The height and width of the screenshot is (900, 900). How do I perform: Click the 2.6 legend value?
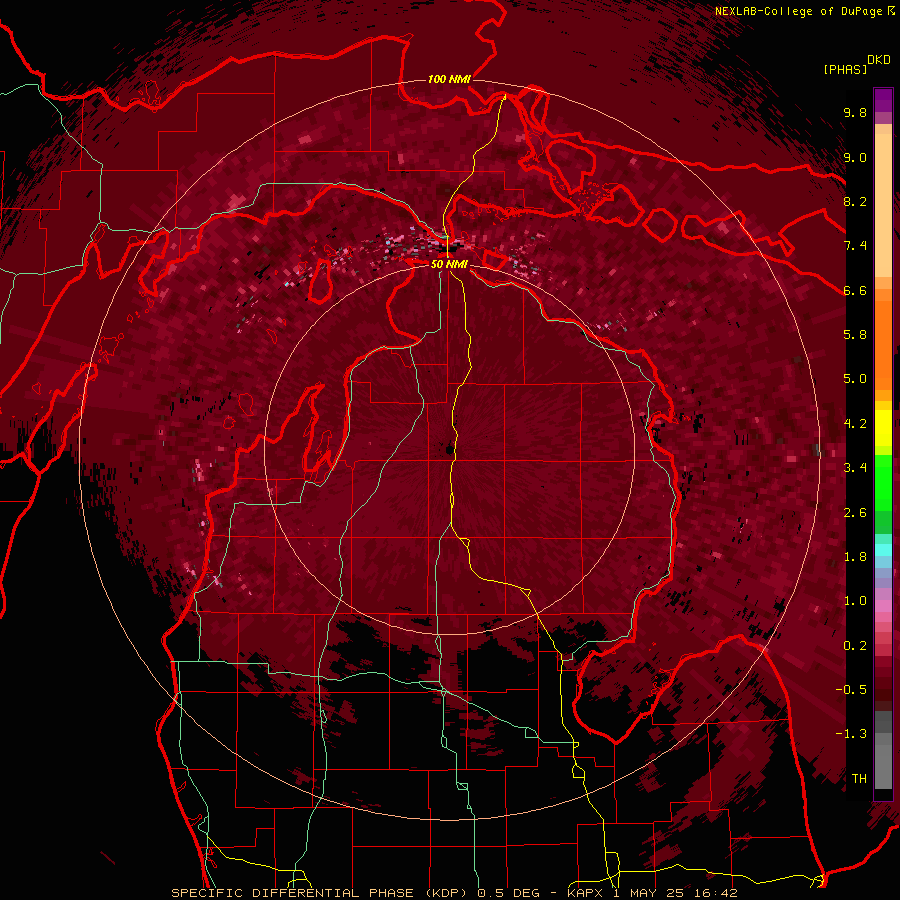855,513
